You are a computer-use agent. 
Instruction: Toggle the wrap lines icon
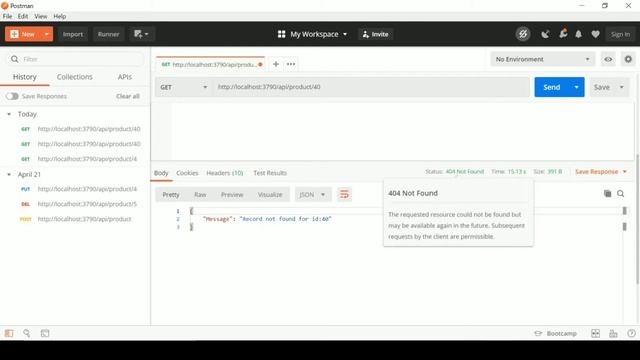tap(344, 195)
